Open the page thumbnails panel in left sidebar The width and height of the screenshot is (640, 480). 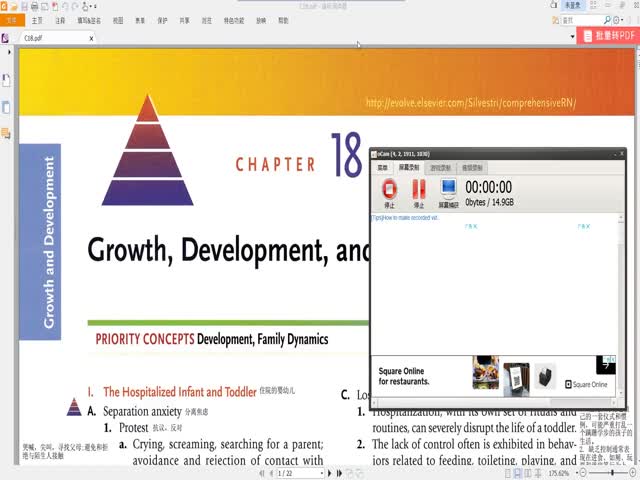coord(6,107)
